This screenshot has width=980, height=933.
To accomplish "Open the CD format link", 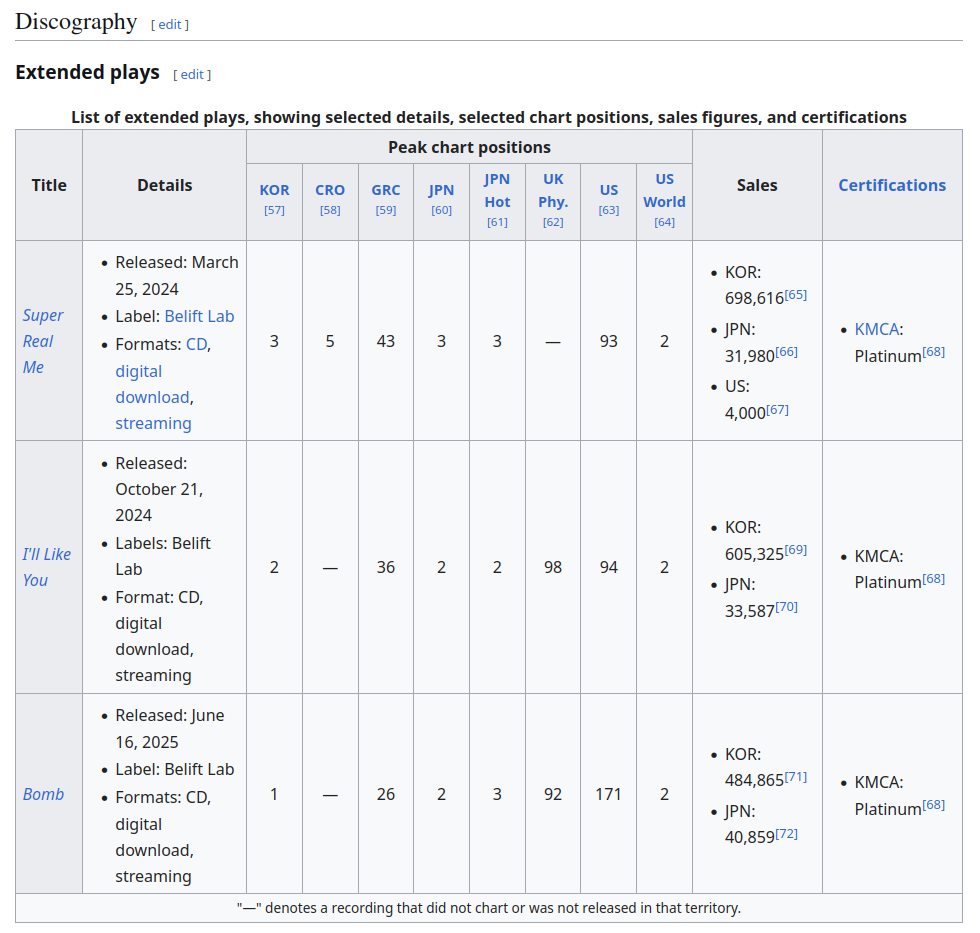I will pyautogui.click(x=196, y=344).
